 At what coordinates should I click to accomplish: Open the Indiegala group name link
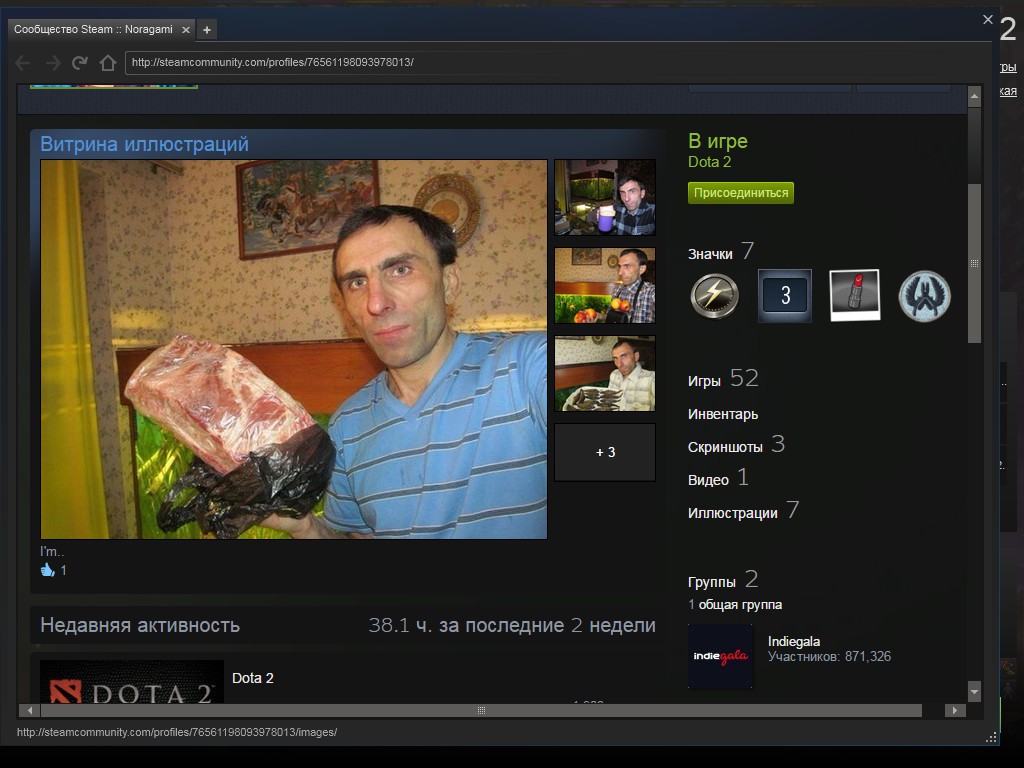click(x=794, y=641)
